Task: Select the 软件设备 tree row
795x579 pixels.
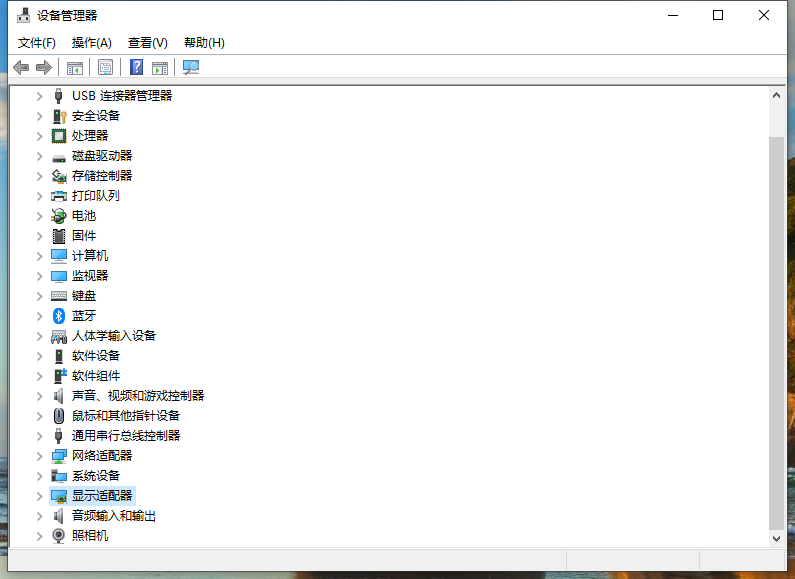Action: tap(96, 356)
